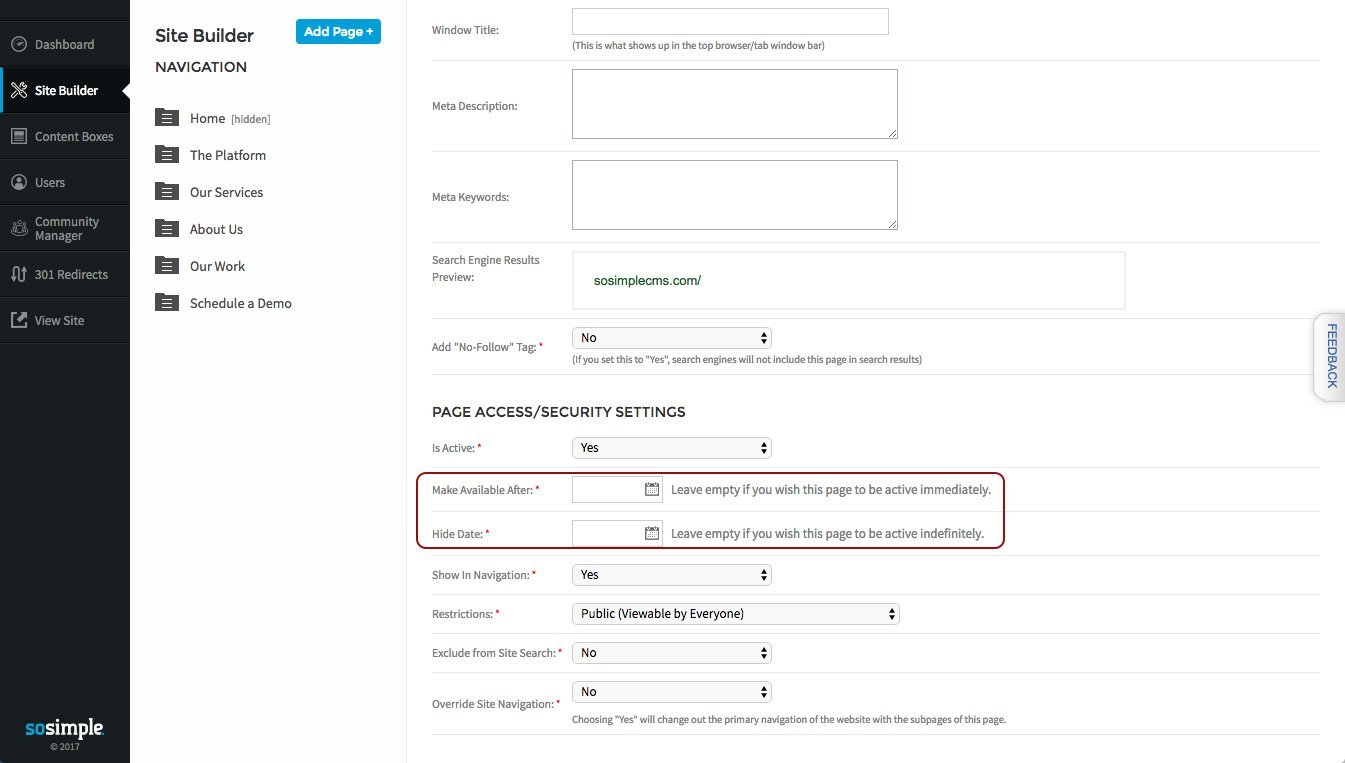Click the 301 Redirects arrows icon

click(18, 274)
